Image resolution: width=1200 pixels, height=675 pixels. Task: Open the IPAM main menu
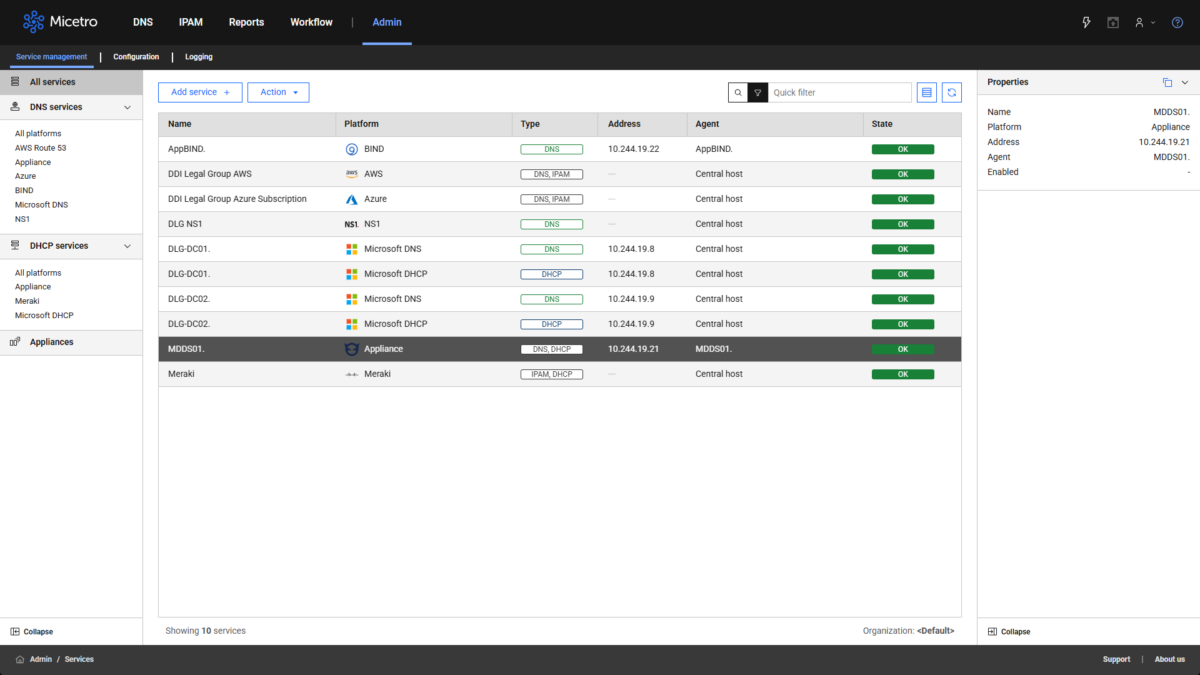[191, 22]
